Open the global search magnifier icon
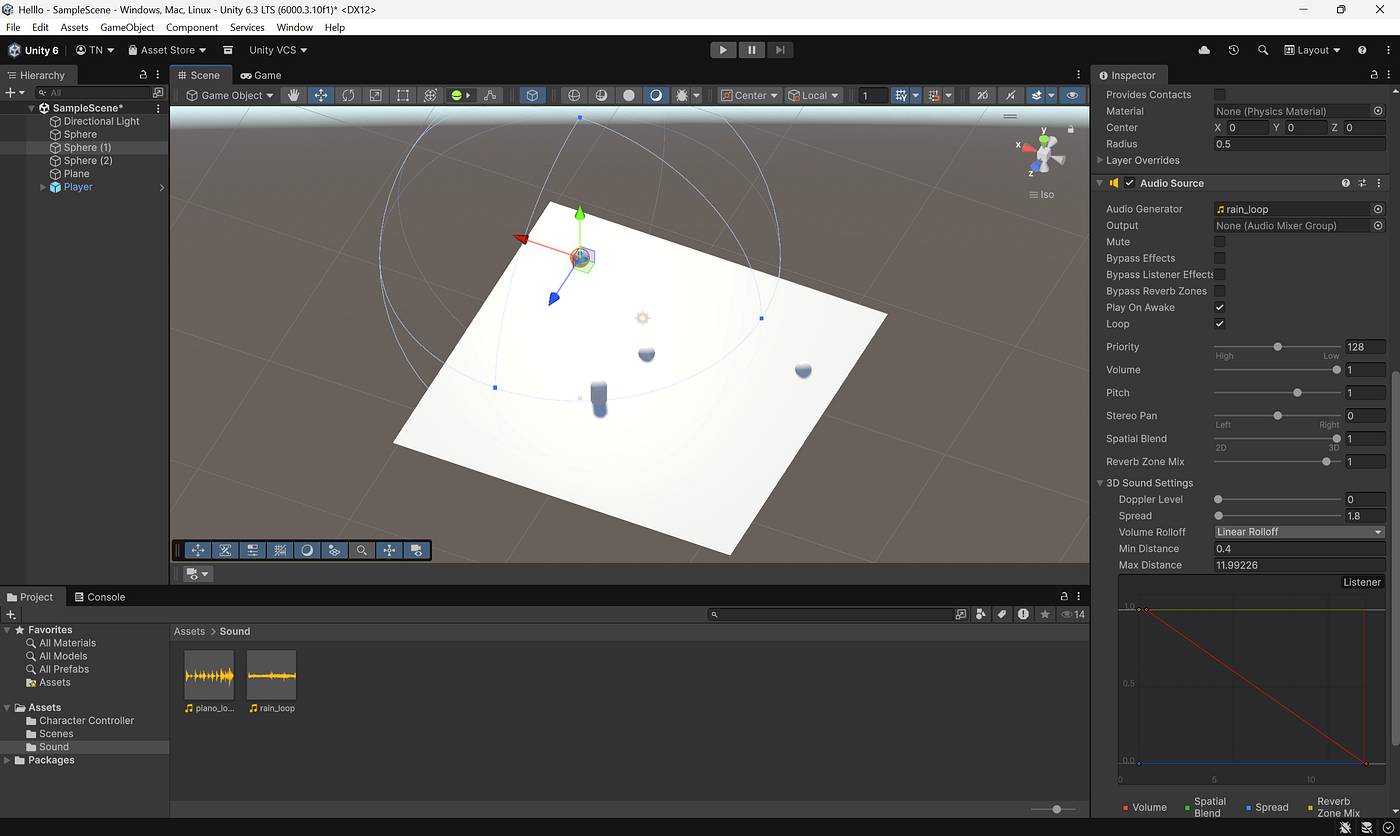 [x=1263, y=50]
